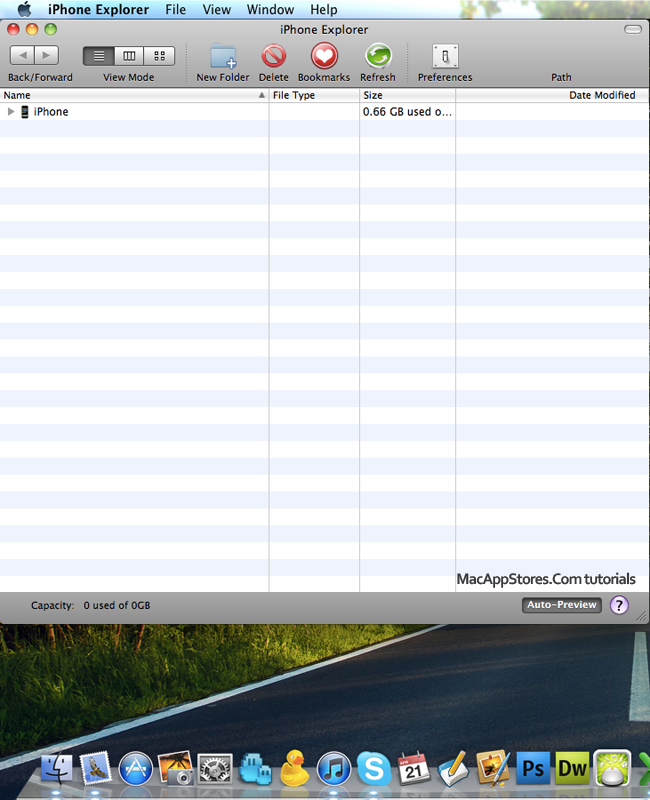Open Dreamweaver from the Dock

pyautogui.click(x=572, y=768)
